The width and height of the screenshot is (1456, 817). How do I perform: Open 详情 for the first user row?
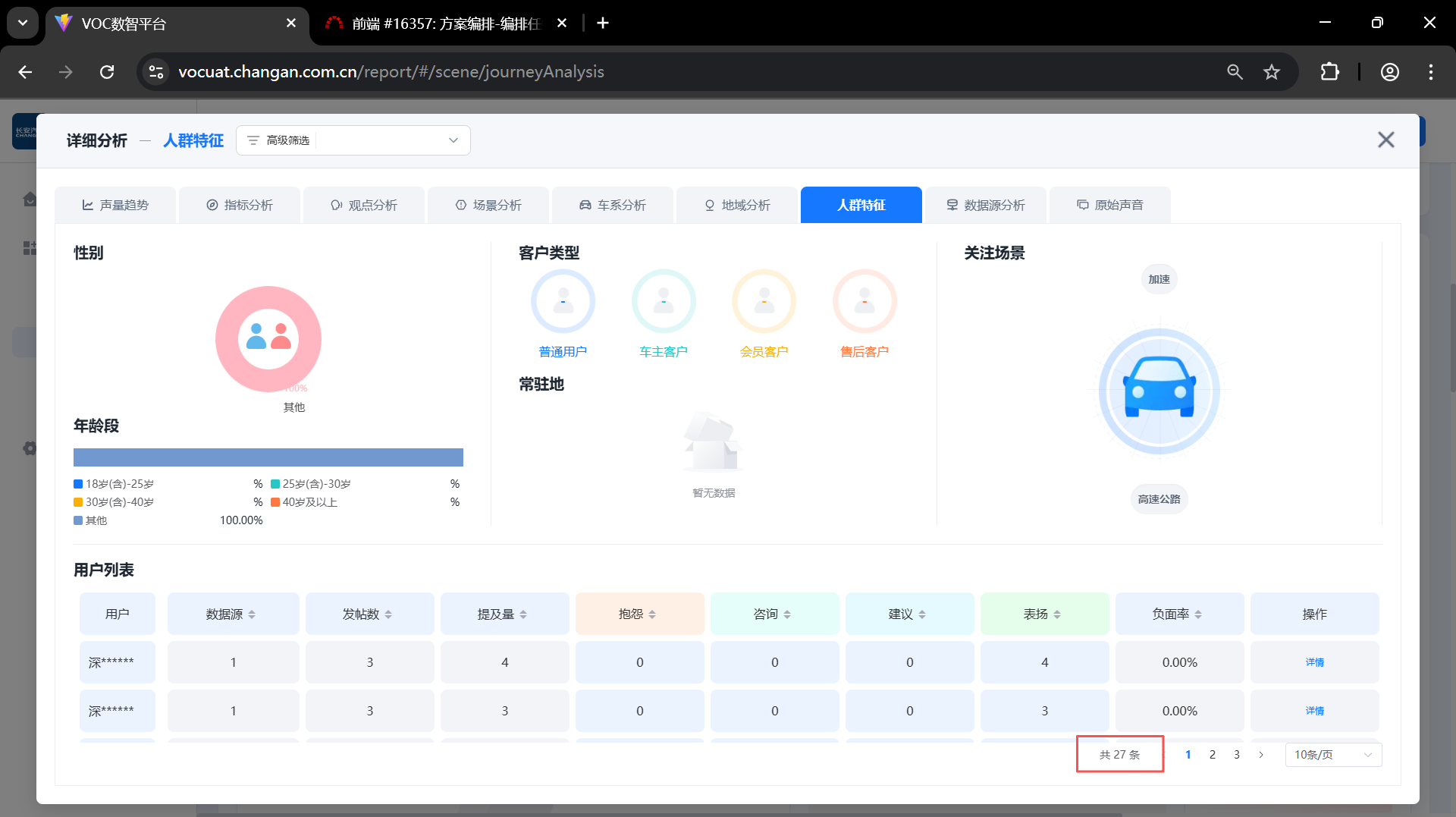tap(1314, 662)
